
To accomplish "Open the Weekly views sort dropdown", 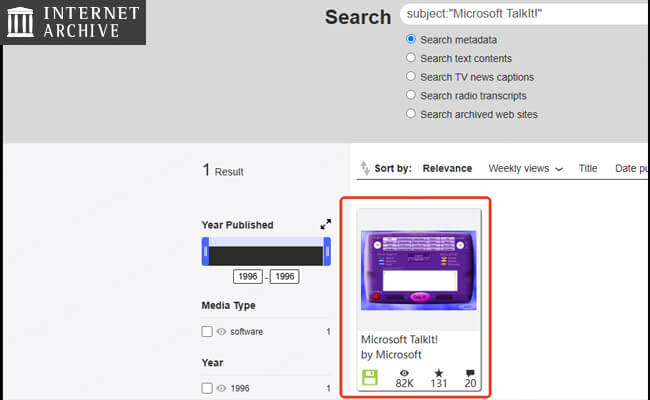I will point(525,168).
